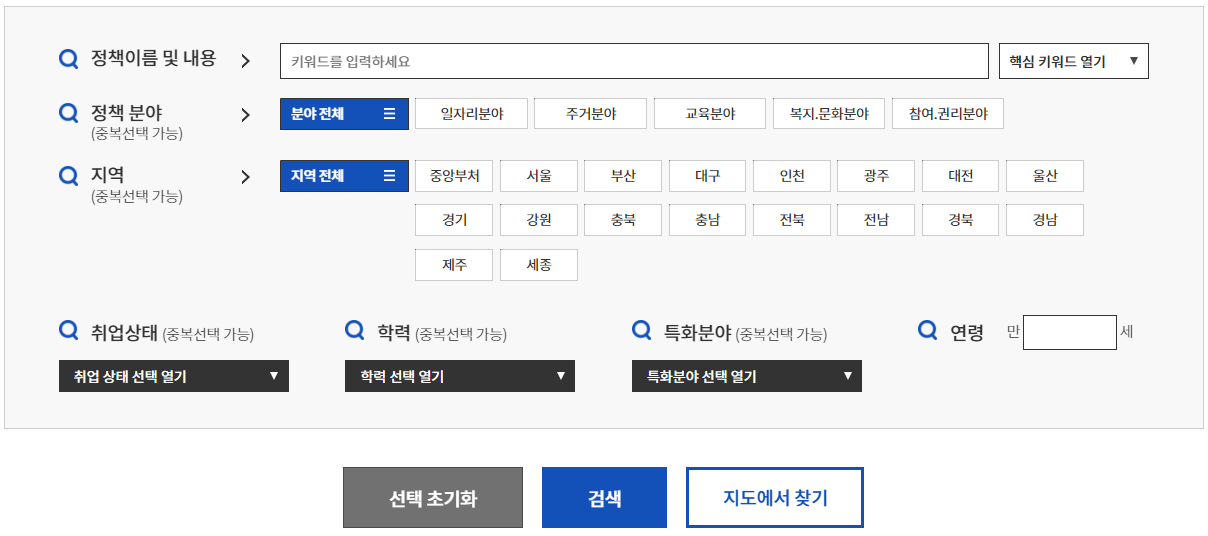Click the magnifier icon beside 정책 분야
Viewport: 1208px width, 536px height.
69,114
